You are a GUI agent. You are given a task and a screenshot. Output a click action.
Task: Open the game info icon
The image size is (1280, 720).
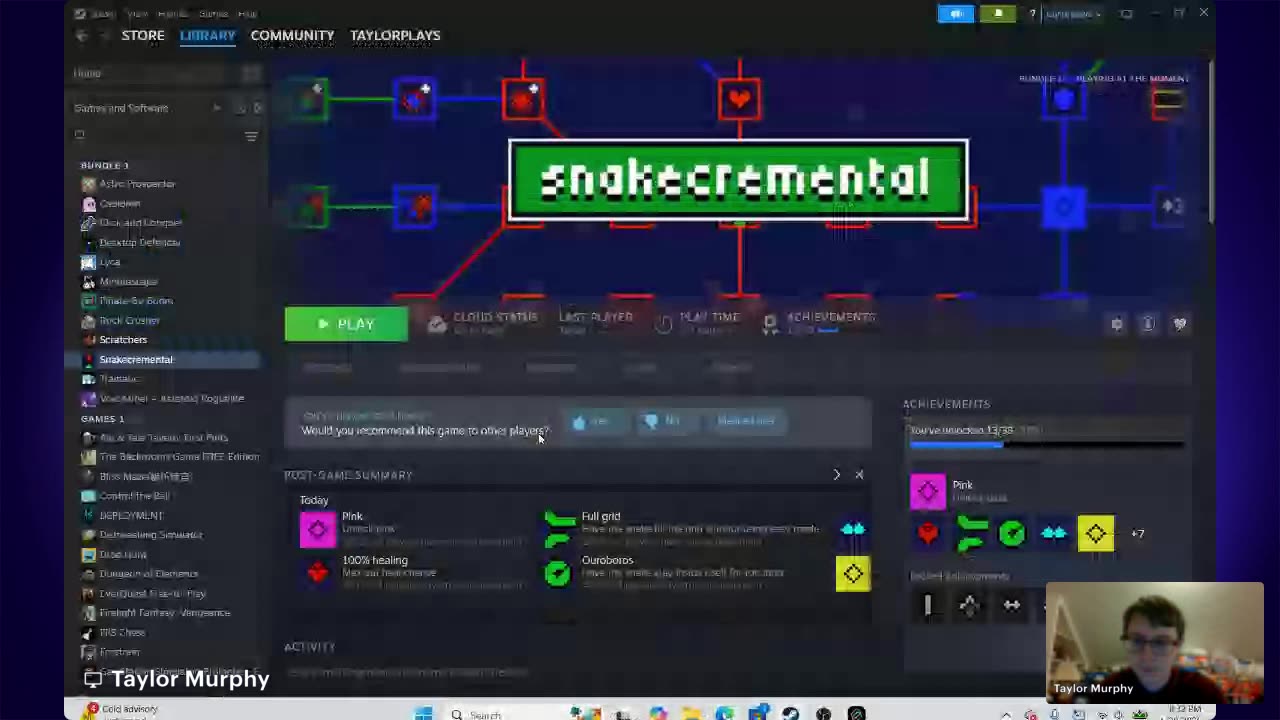tap(1148, 324)
